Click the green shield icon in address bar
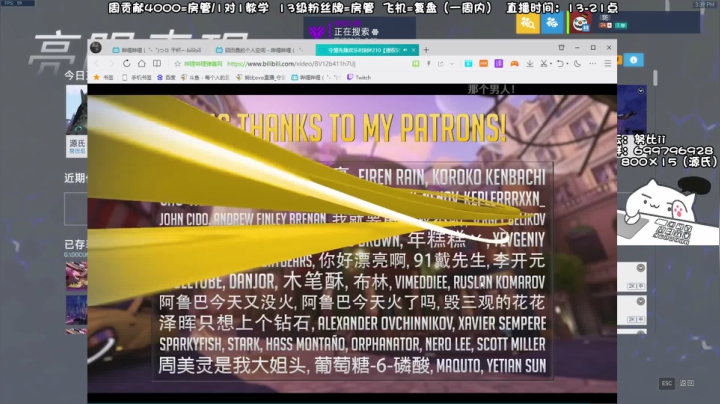720x404 pixels. (x=416, y=64)
